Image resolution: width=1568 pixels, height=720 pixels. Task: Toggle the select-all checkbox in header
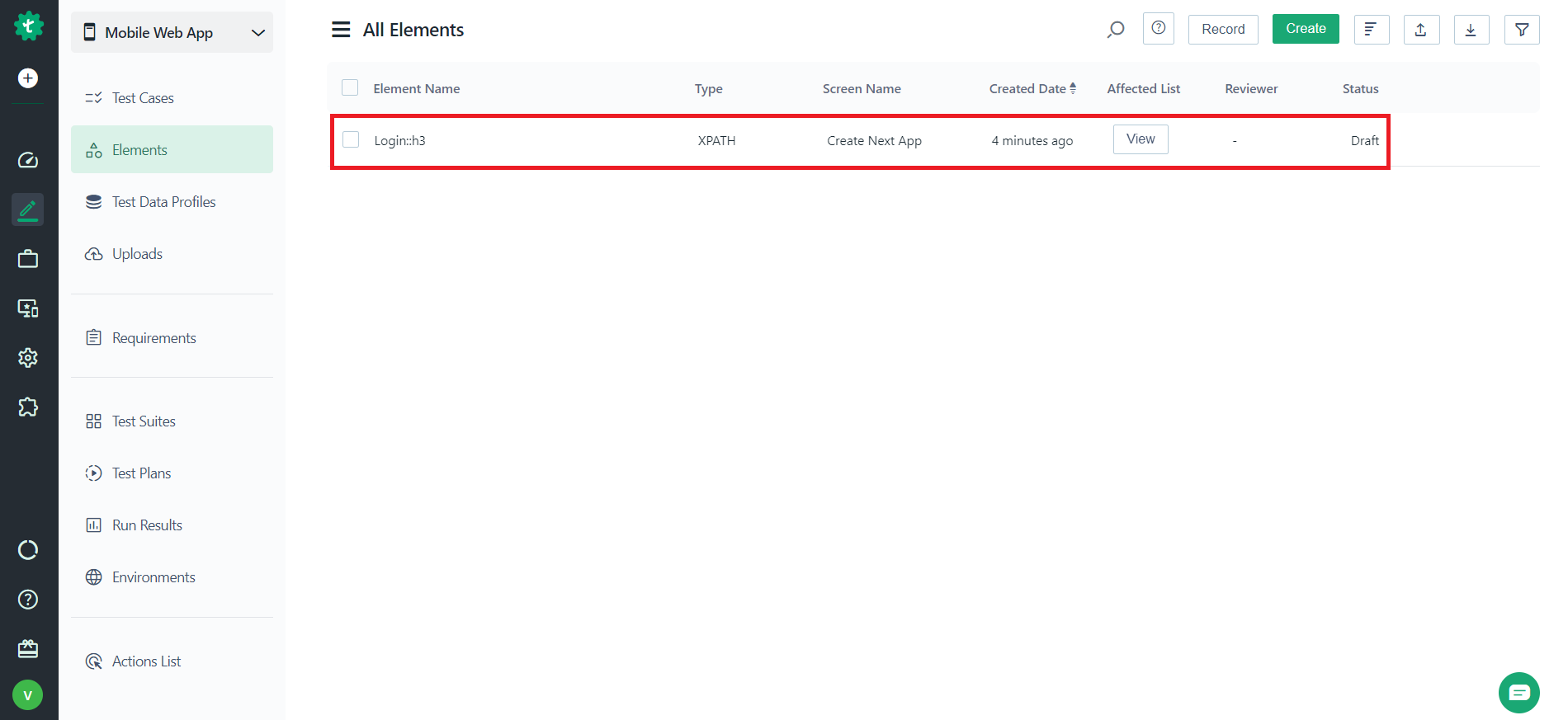pos(350,87)
